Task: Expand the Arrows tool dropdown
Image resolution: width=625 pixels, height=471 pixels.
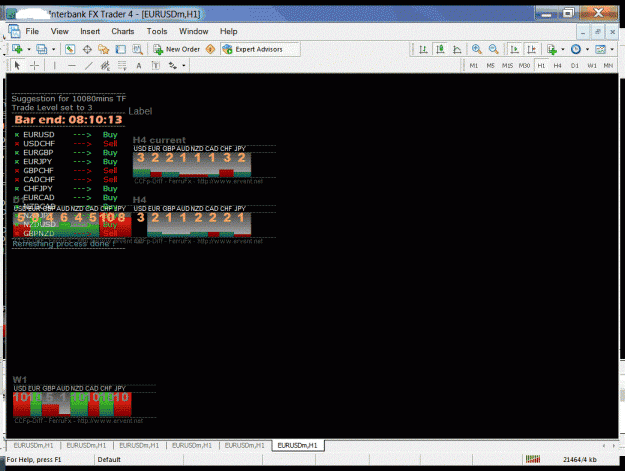Action: click(x=184, y=65)
